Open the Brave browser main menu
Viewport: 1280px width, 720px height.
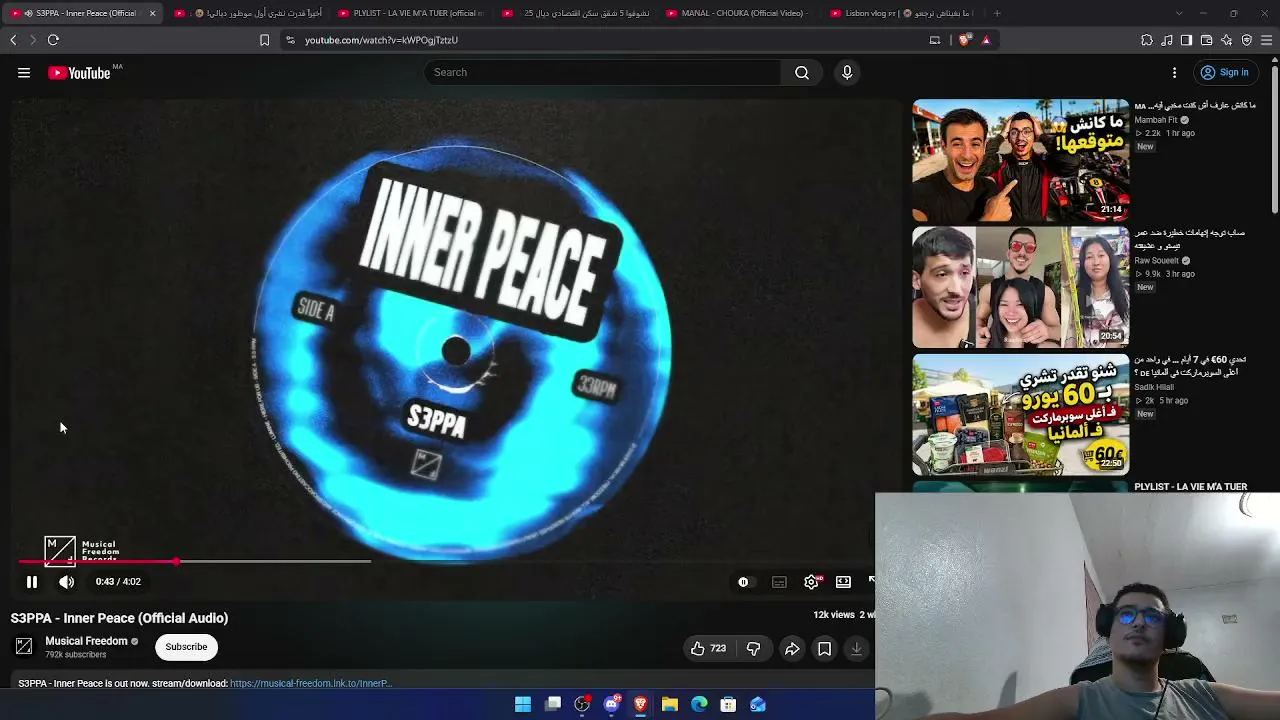tap(1267, 40)
